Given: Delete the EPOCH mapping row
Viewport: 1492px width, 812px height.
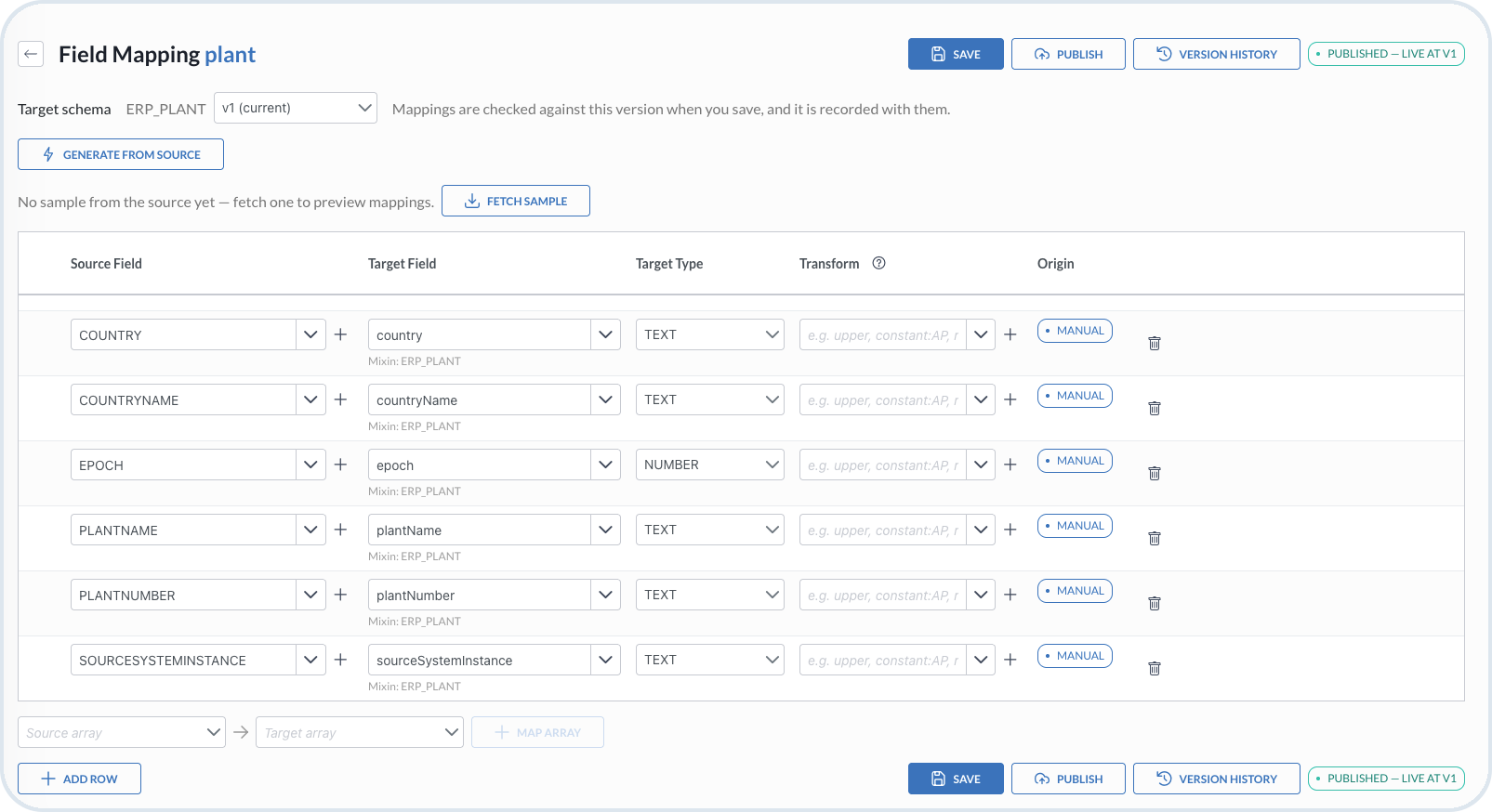Looking at the screenshot, I should tap(1155, 473).
